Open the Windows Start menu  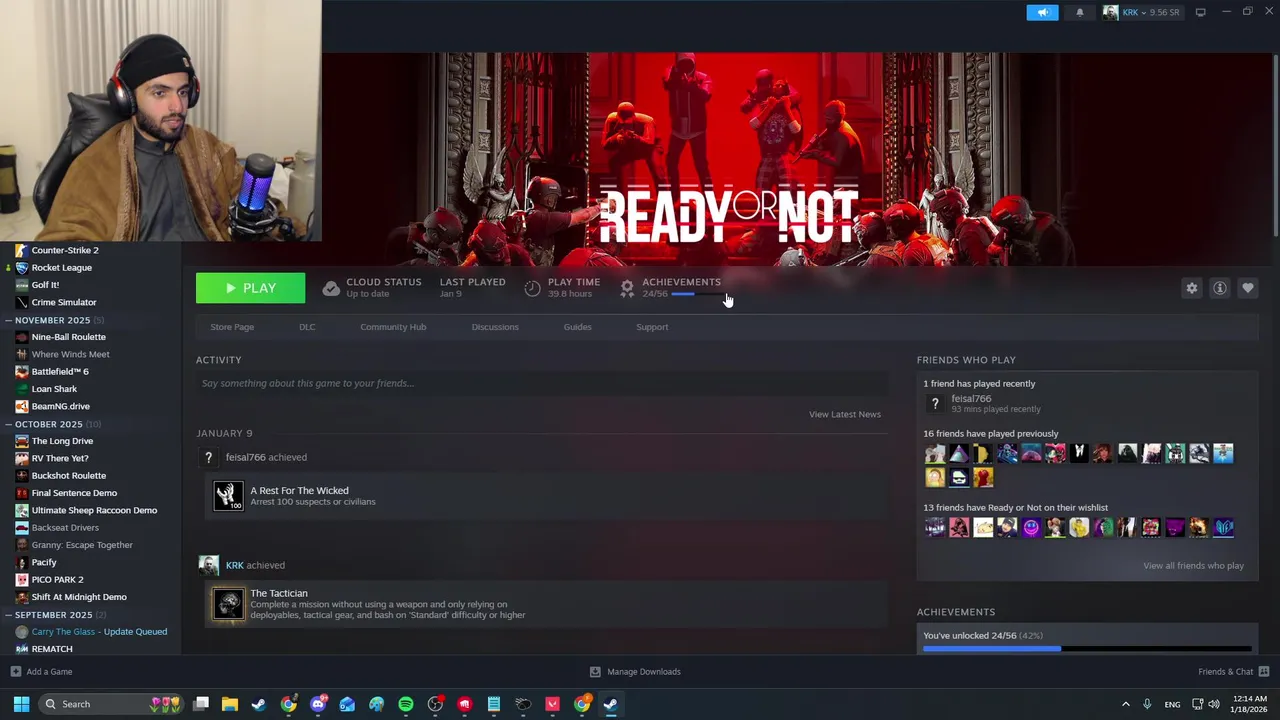(21, 704)
